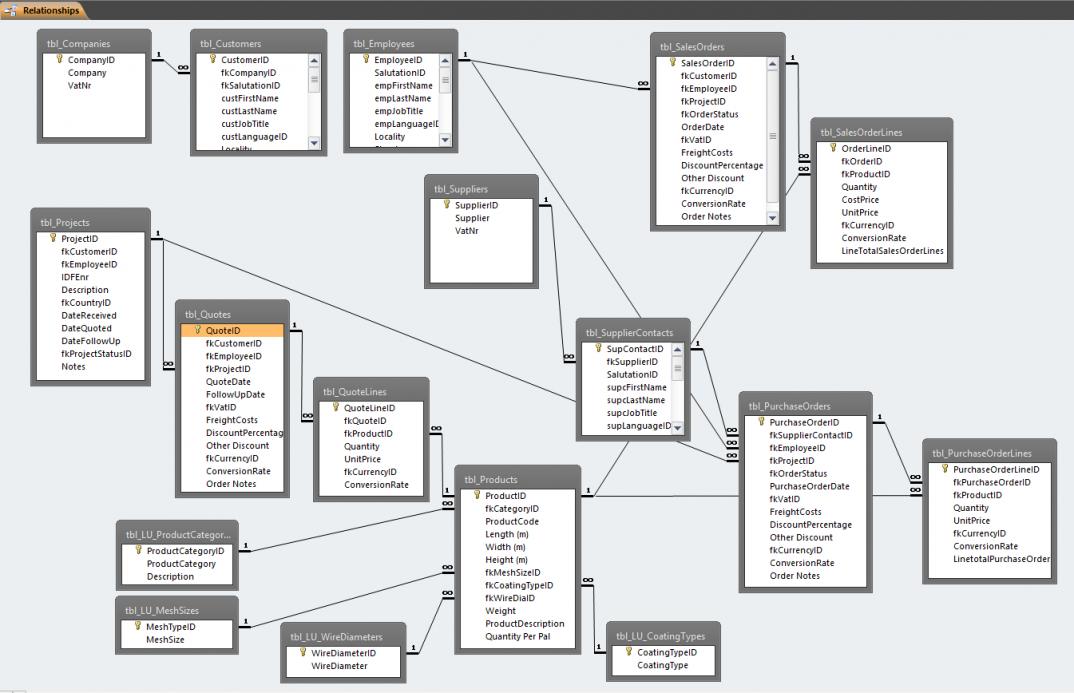Click the IDFEnr field in tbl_Projects
The height and width of the screenshot is (693, 1074).
coord(75,277)
